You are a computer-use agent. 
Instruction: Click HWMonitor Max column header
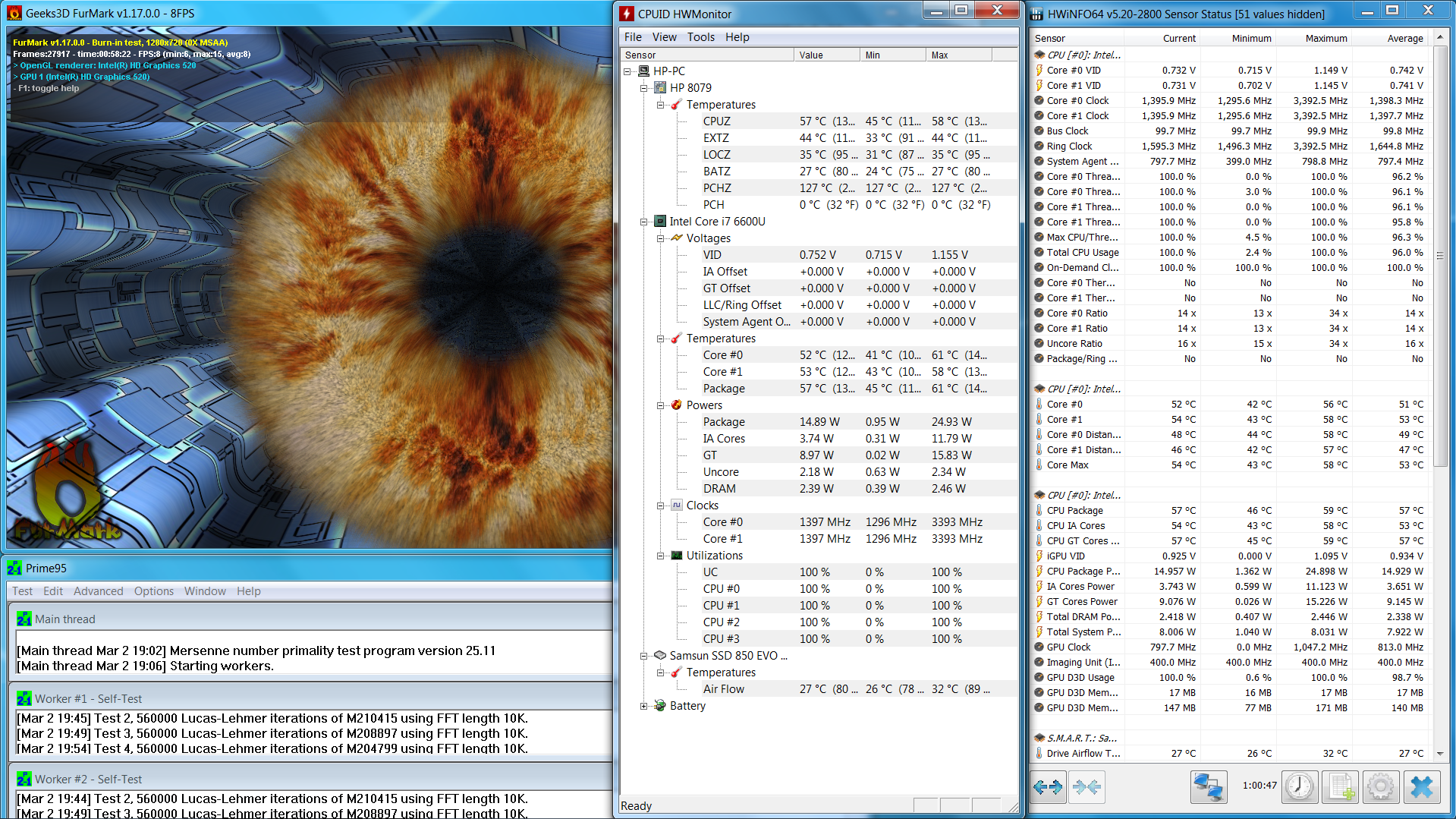959,55
